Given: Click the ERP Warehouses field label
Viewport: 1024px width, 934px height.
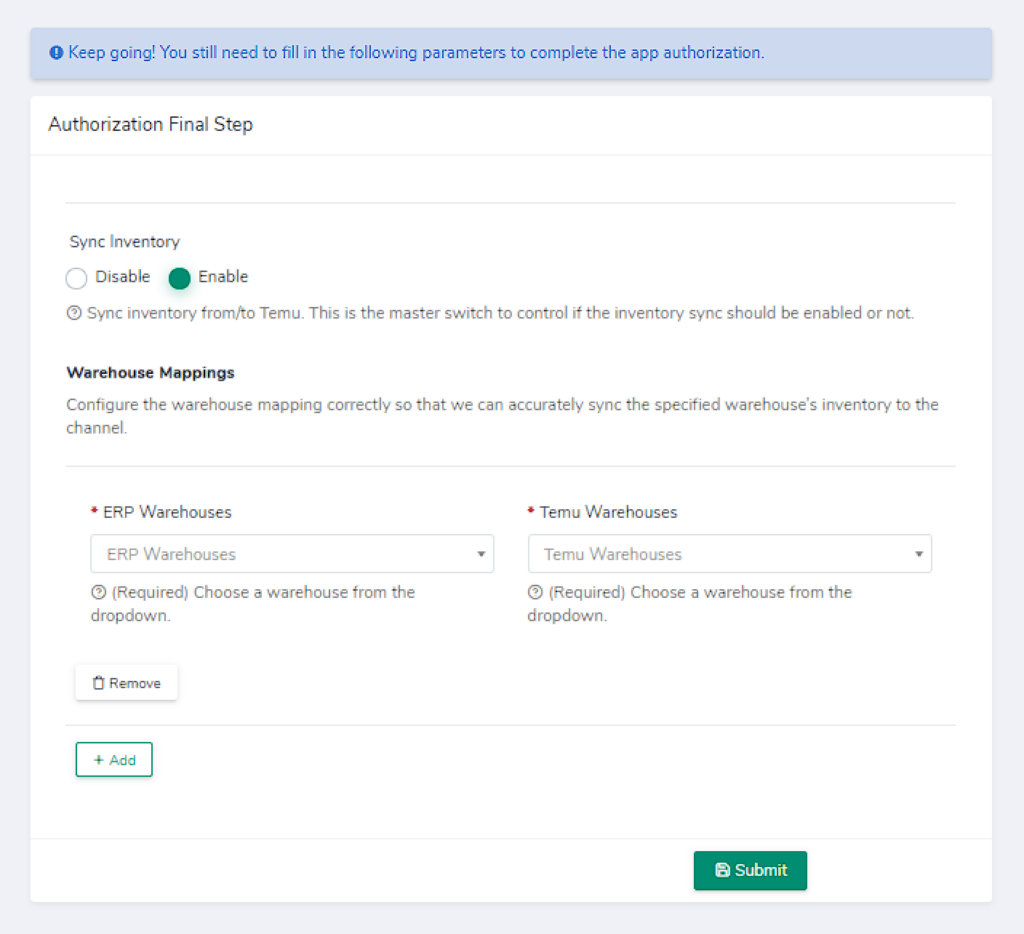Looking at the screenshot, I should [167, 512].
